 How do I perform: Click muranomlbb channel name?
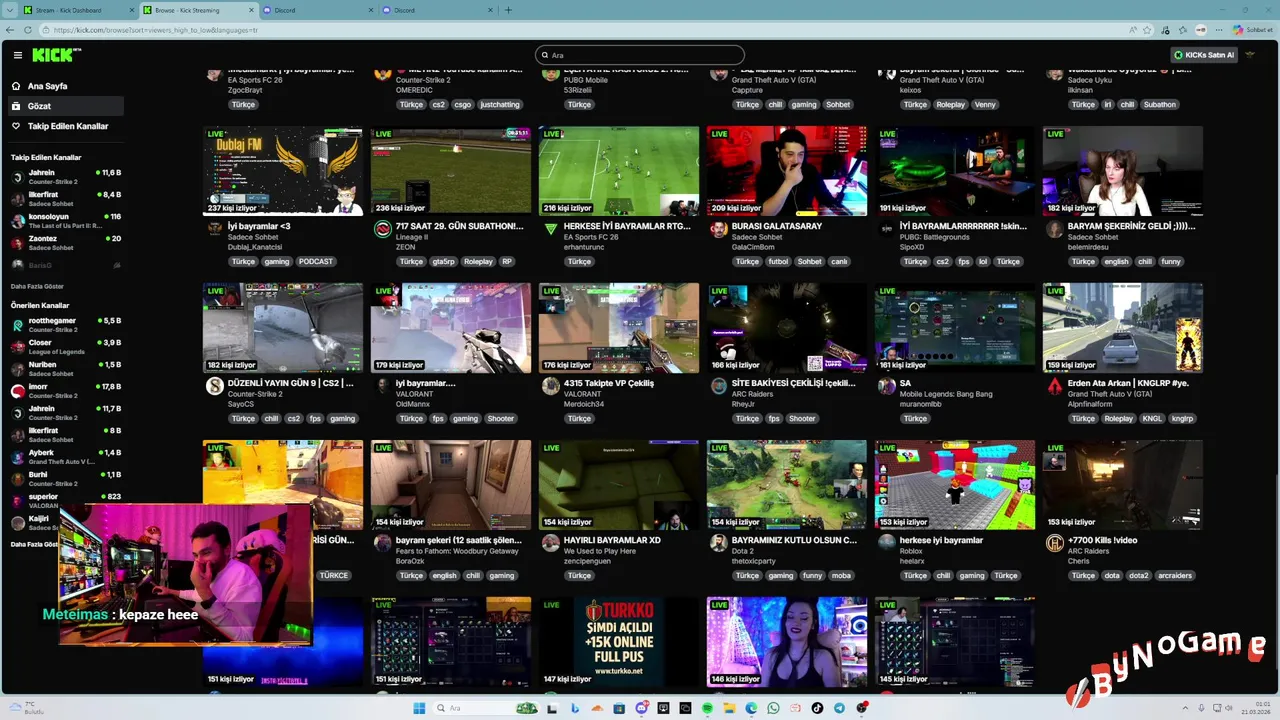click(920, 404)
